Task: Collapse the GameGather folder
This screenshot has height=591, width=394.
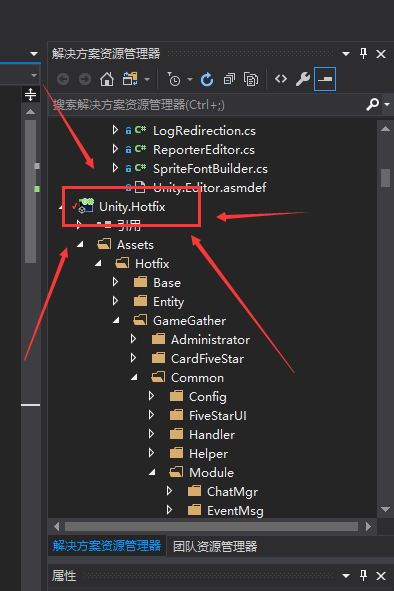Action: click(x=116, y=320)
